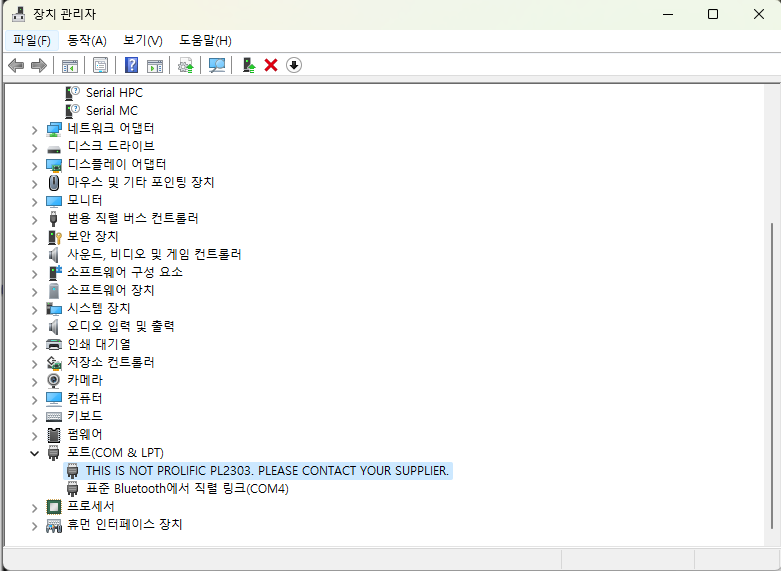Expand the 디스크 드라이브 category
Viewport: 781px width, 571px height.
pos(34,148)
